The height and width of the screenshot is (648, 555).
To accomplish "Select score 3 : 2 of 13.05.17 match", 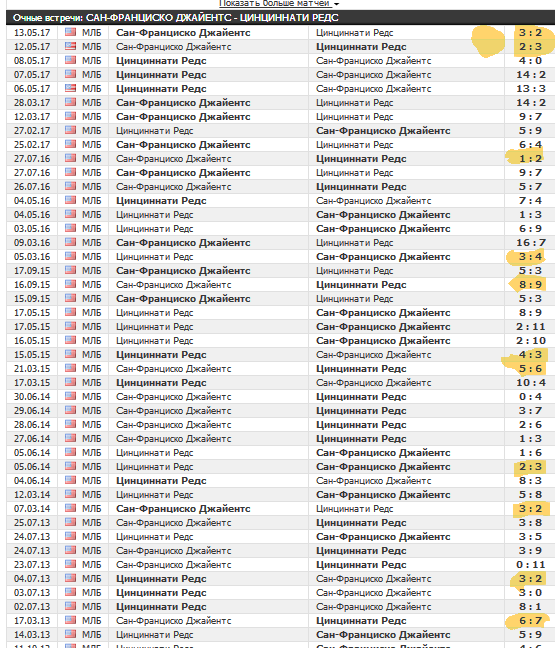I will (531, 33).
